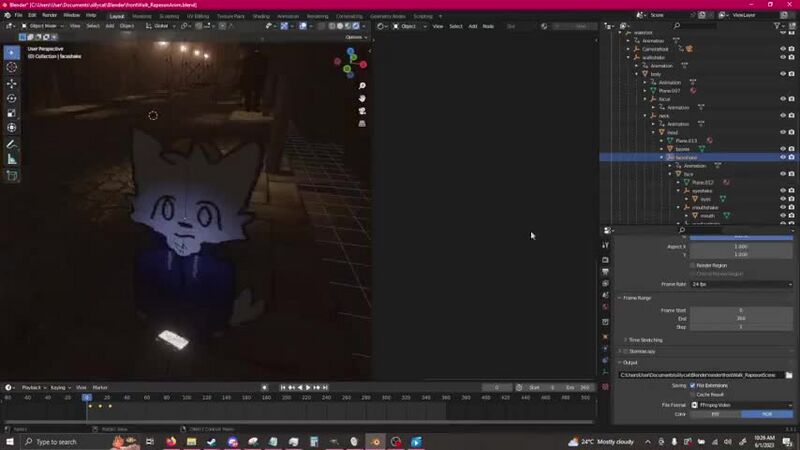800x450 pixels.
Task: Select the Scale tool
Action: click(x=12, y=113)
